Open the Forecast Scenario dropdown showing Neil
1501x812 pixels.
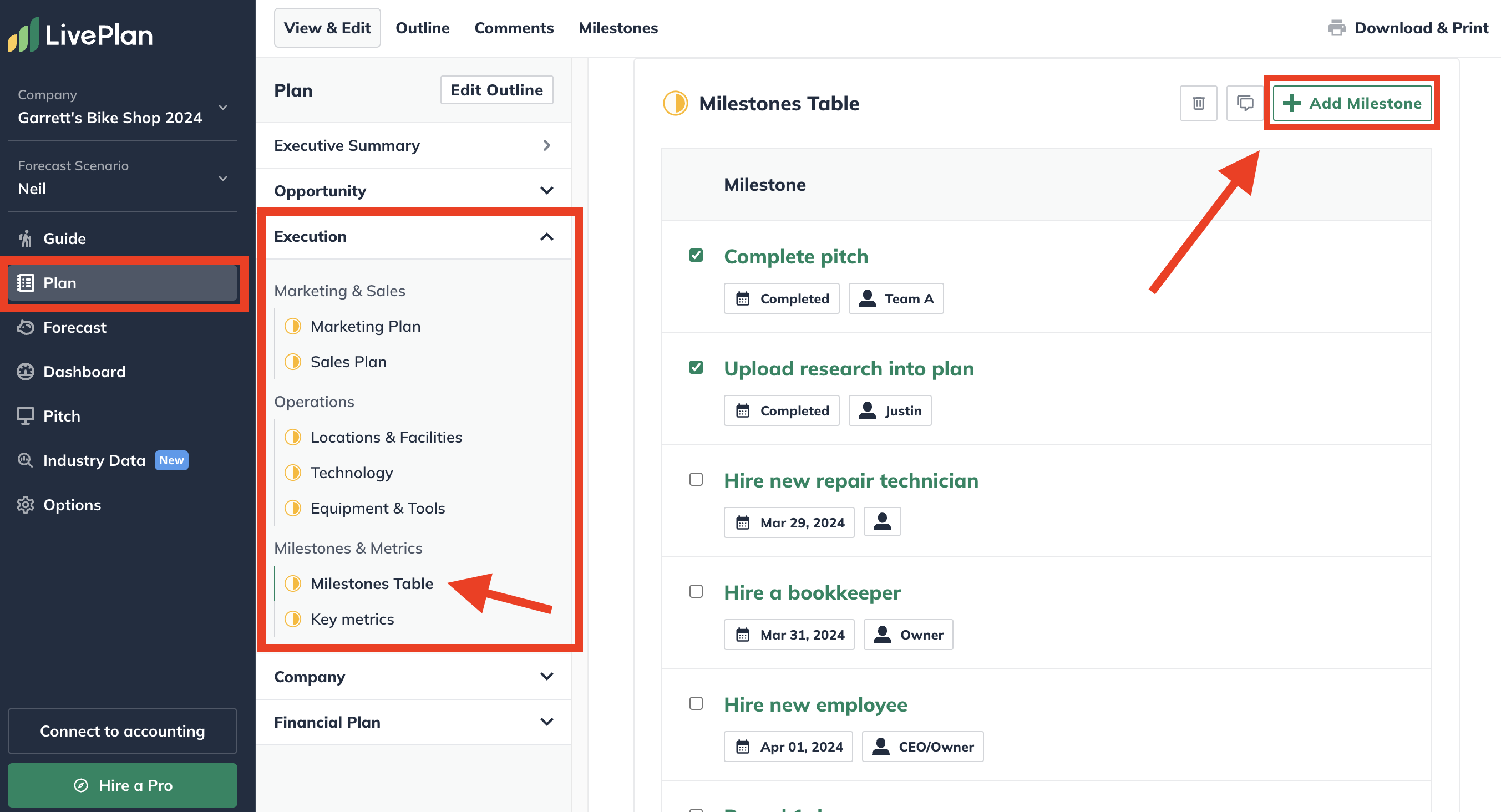tap(123, 177)
